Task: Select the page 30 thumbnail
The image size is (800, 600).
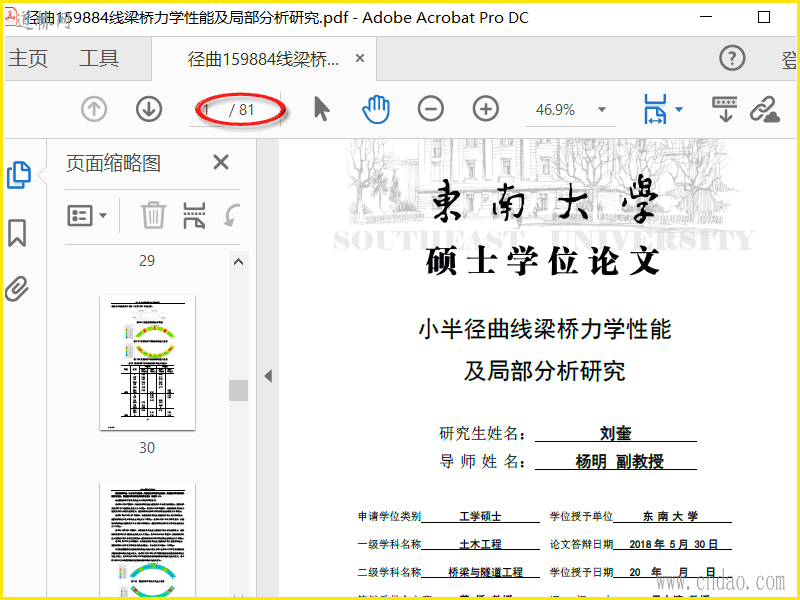Action: point(147,362)
